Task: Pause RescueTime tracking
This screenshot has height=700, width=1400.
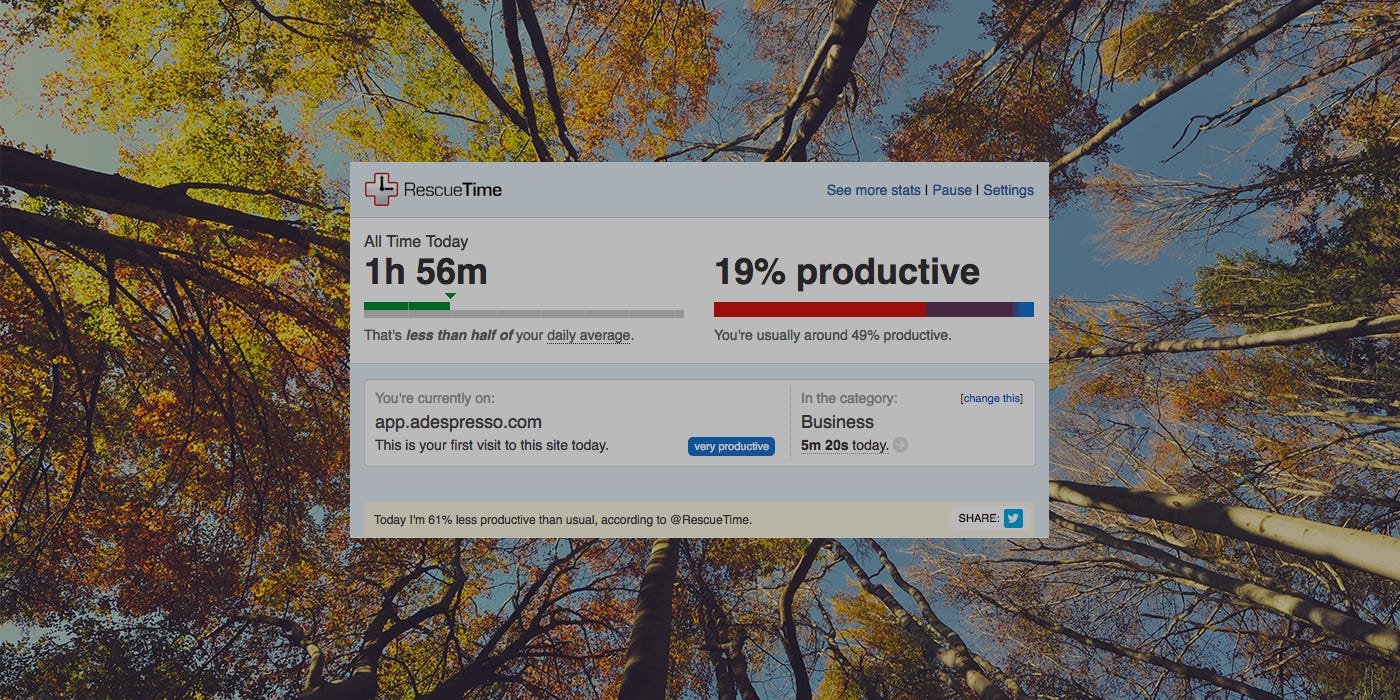Action: coord(952,190)
